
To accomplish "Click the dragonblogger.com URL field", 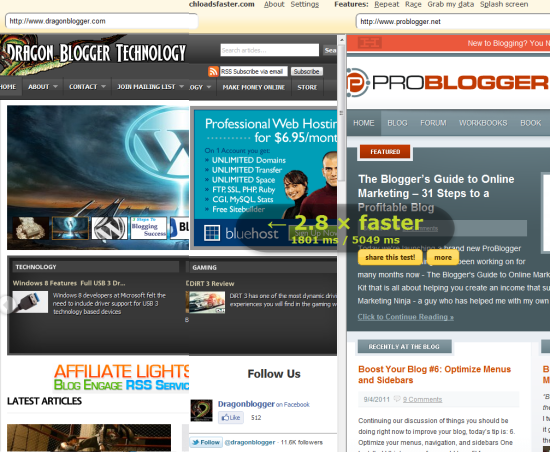I will coord(102,21).
